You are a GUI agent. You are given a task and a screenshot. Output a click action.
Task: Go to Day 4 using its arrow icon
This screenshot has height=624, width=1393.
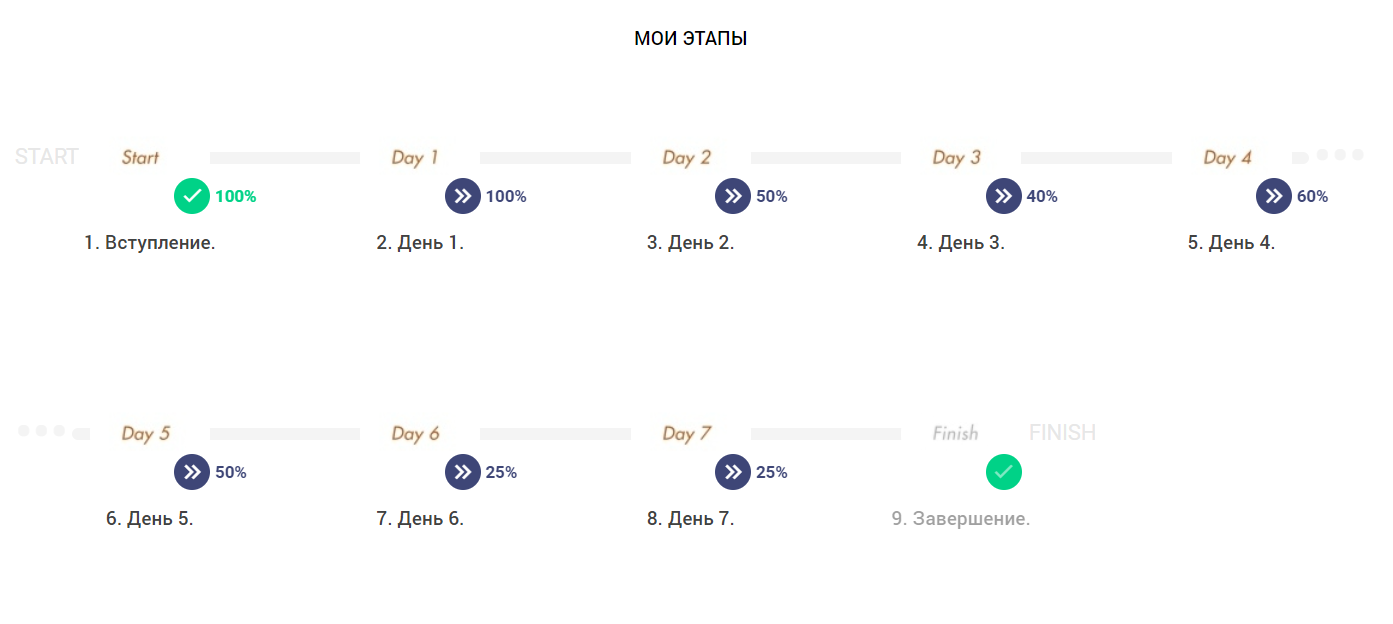tap(1274, 196)
